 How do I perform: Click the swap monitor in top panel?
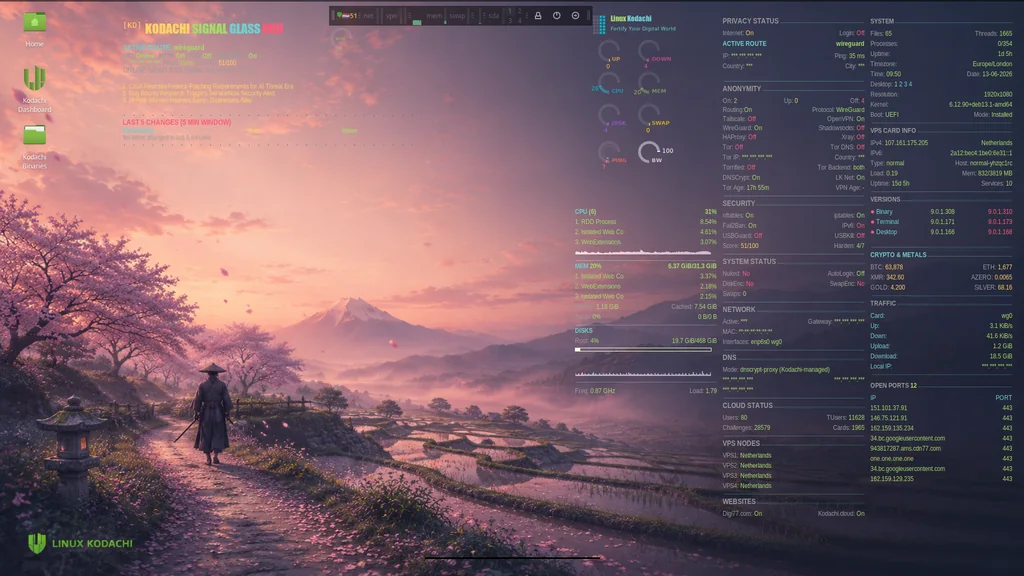click(457, 16)
